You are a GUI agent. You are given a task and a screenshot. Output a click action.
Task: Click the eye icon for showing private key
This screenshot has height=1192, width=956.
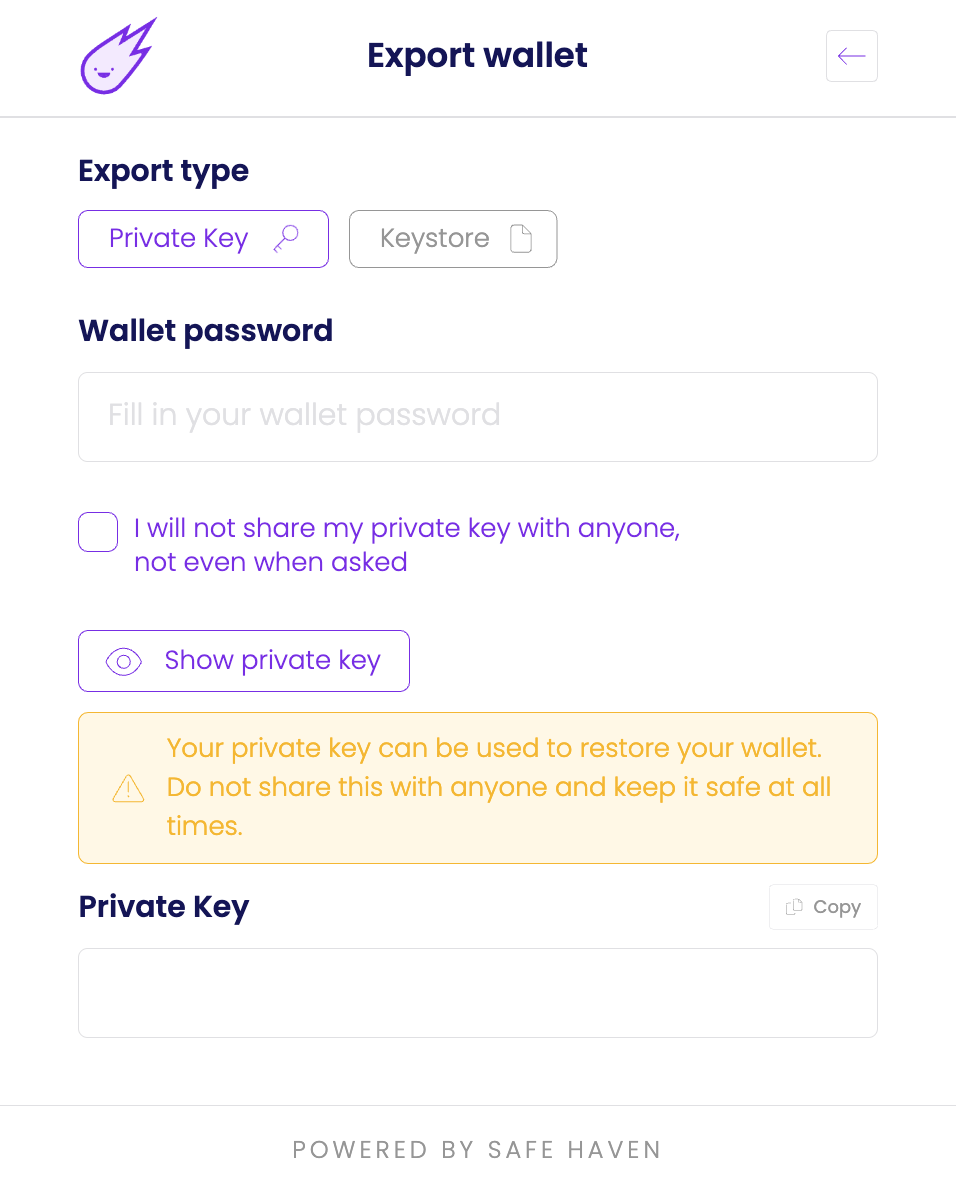124,661
